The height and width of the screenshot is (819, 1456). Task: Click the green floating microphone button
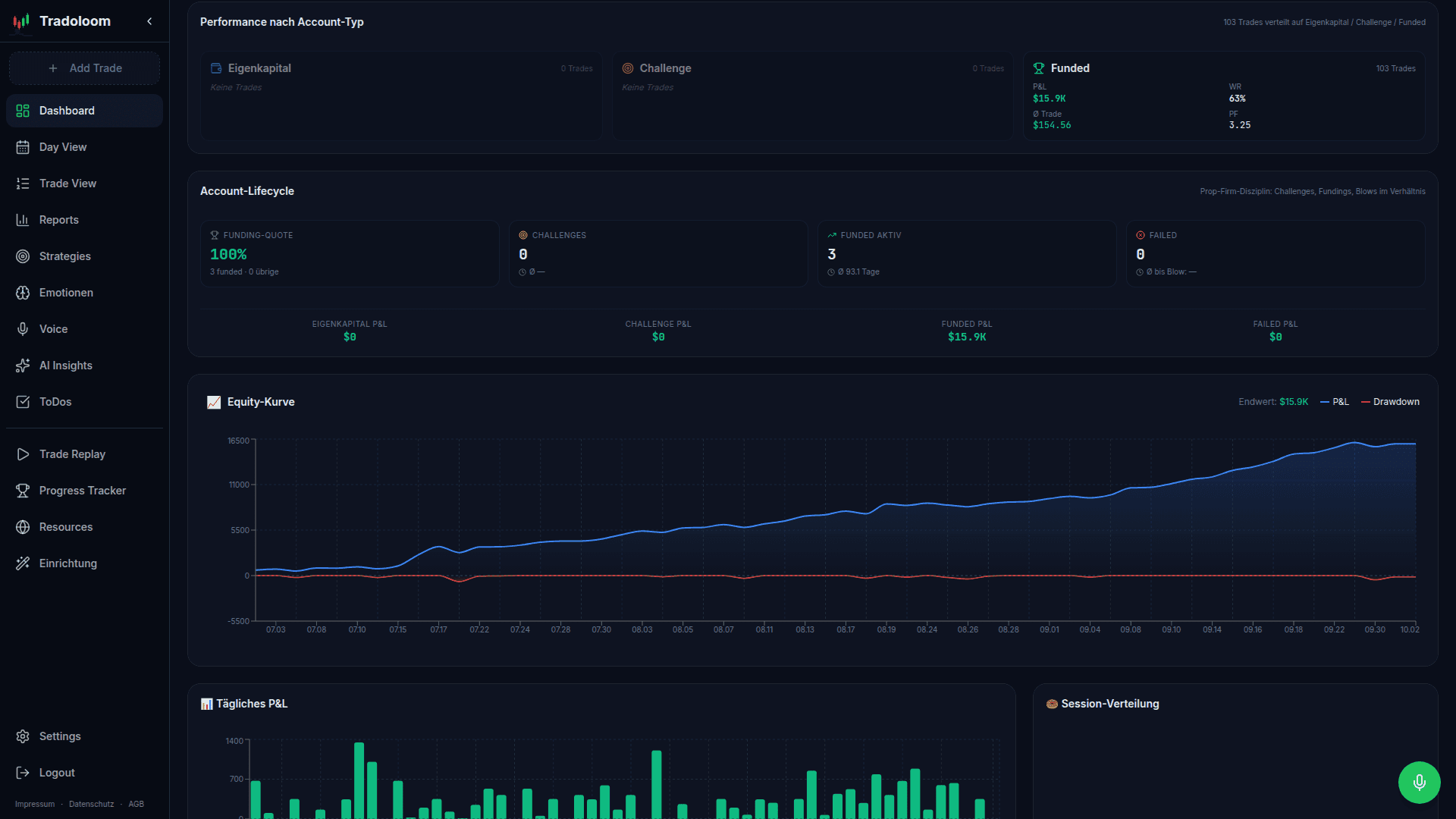[x=1419, y=782]
